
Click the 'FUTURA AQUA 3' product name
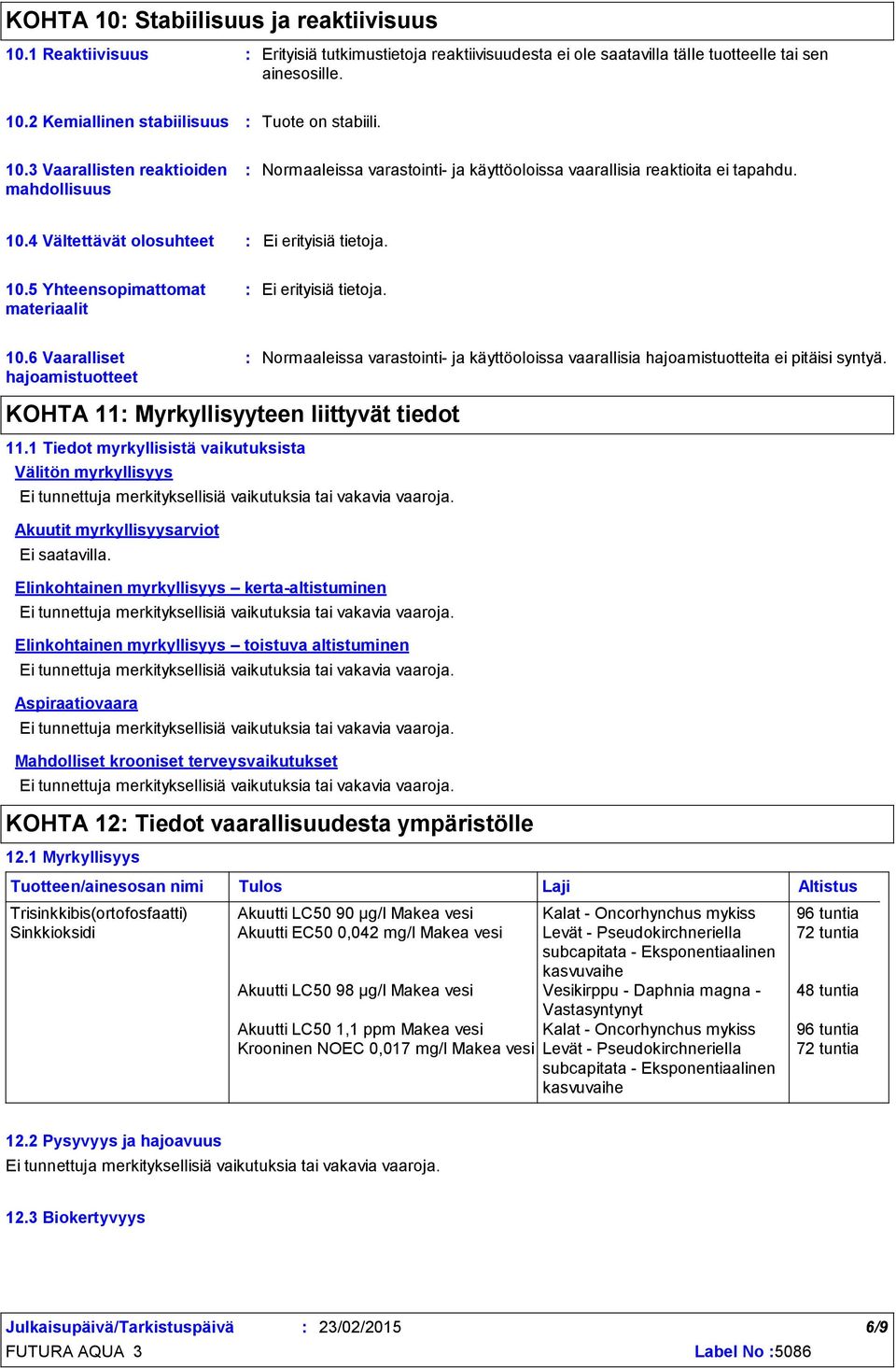tap(74, 1351)
